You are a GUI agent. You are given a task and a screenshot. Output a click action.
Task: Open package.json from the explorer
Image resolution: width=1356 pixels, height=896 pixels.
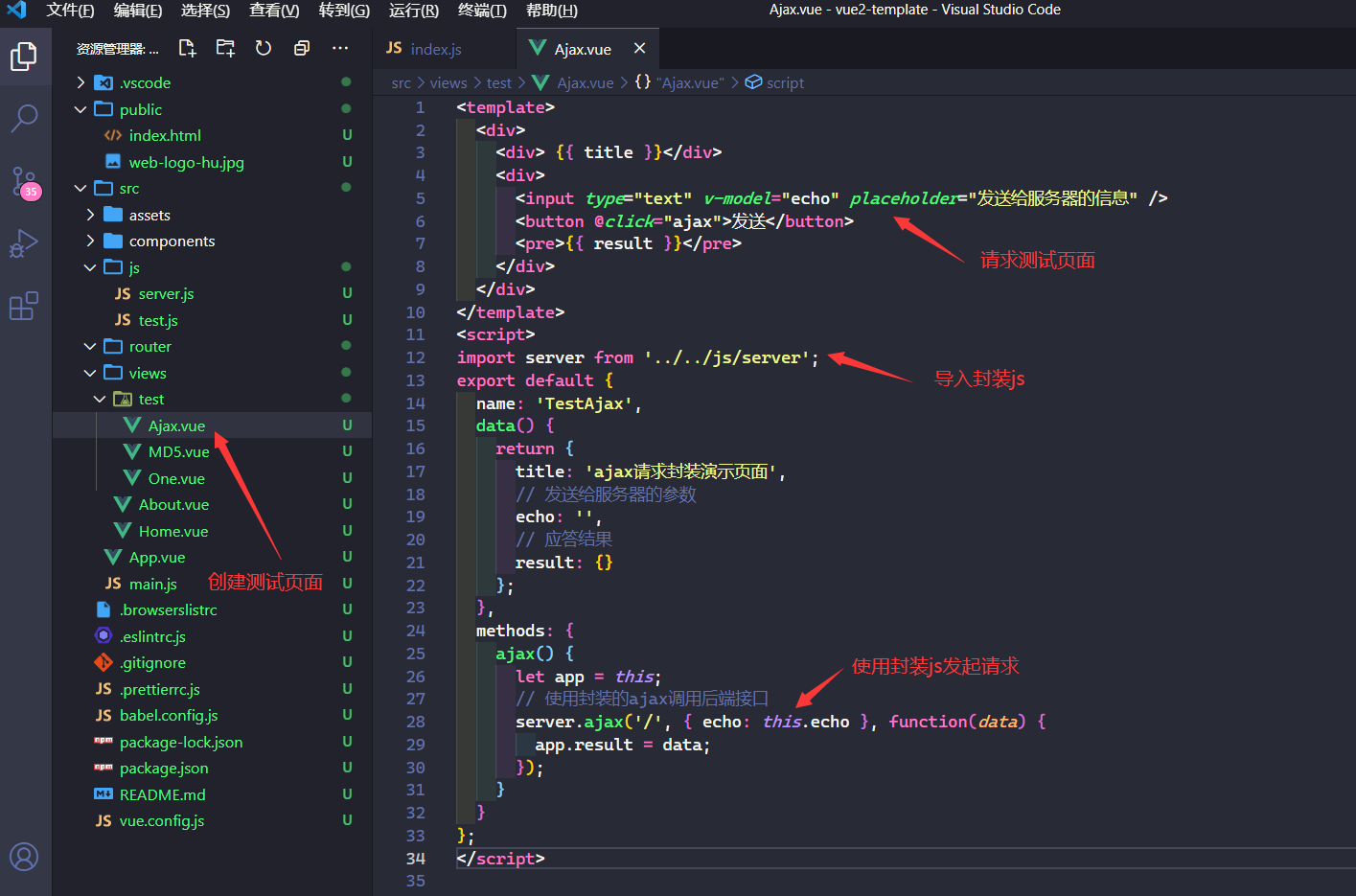[x=164, y=769]
